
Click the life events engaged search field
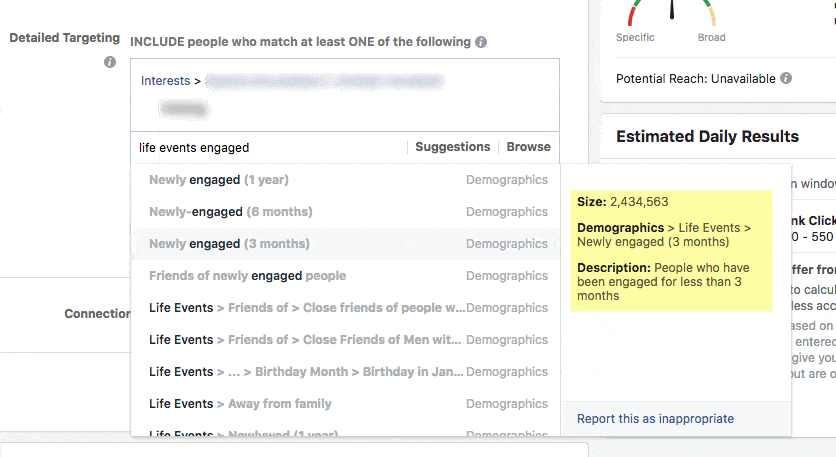point(270,148)
